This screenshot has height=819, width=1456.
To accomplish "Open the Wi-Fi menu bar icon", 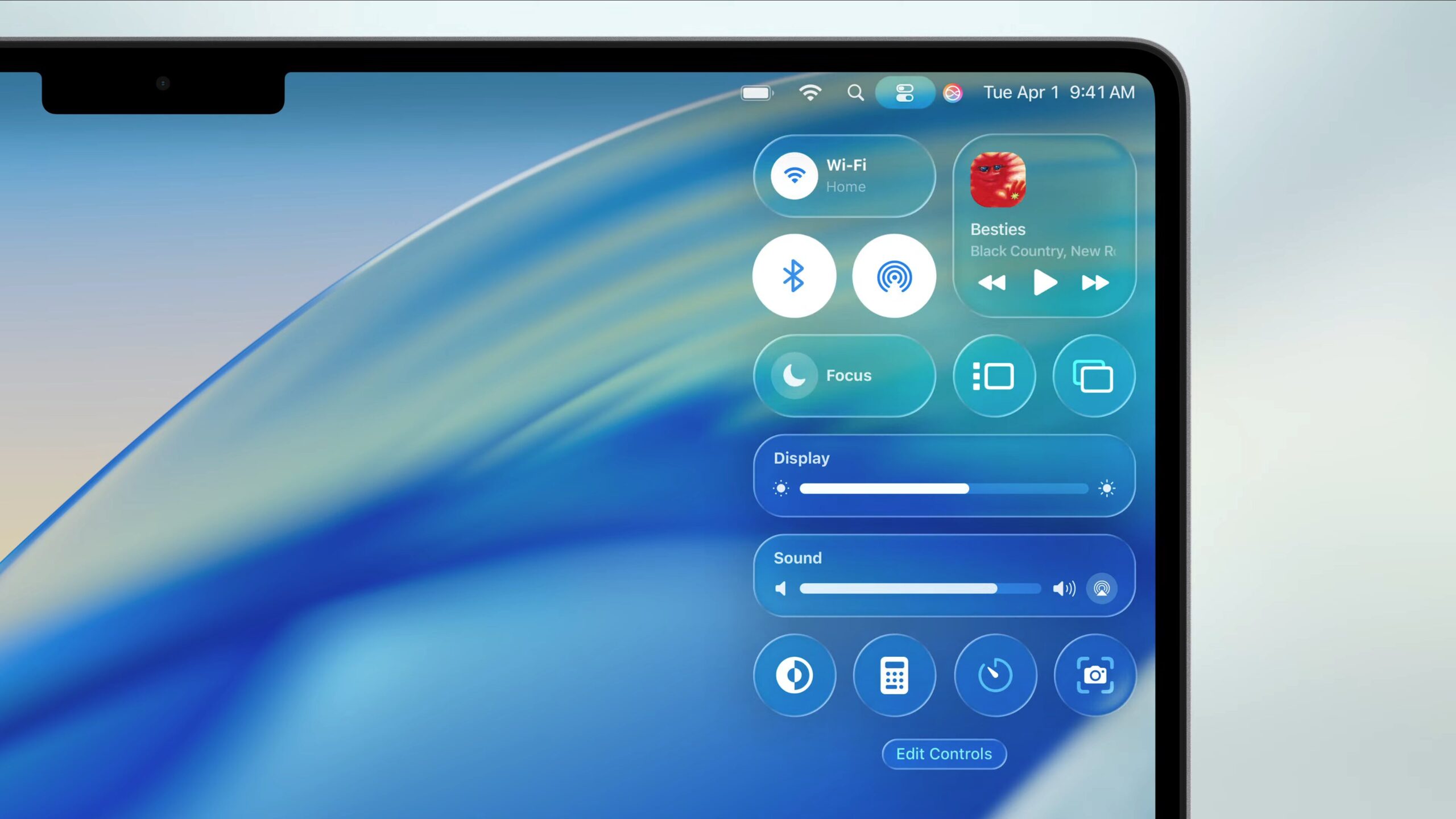I will point(810,93).
